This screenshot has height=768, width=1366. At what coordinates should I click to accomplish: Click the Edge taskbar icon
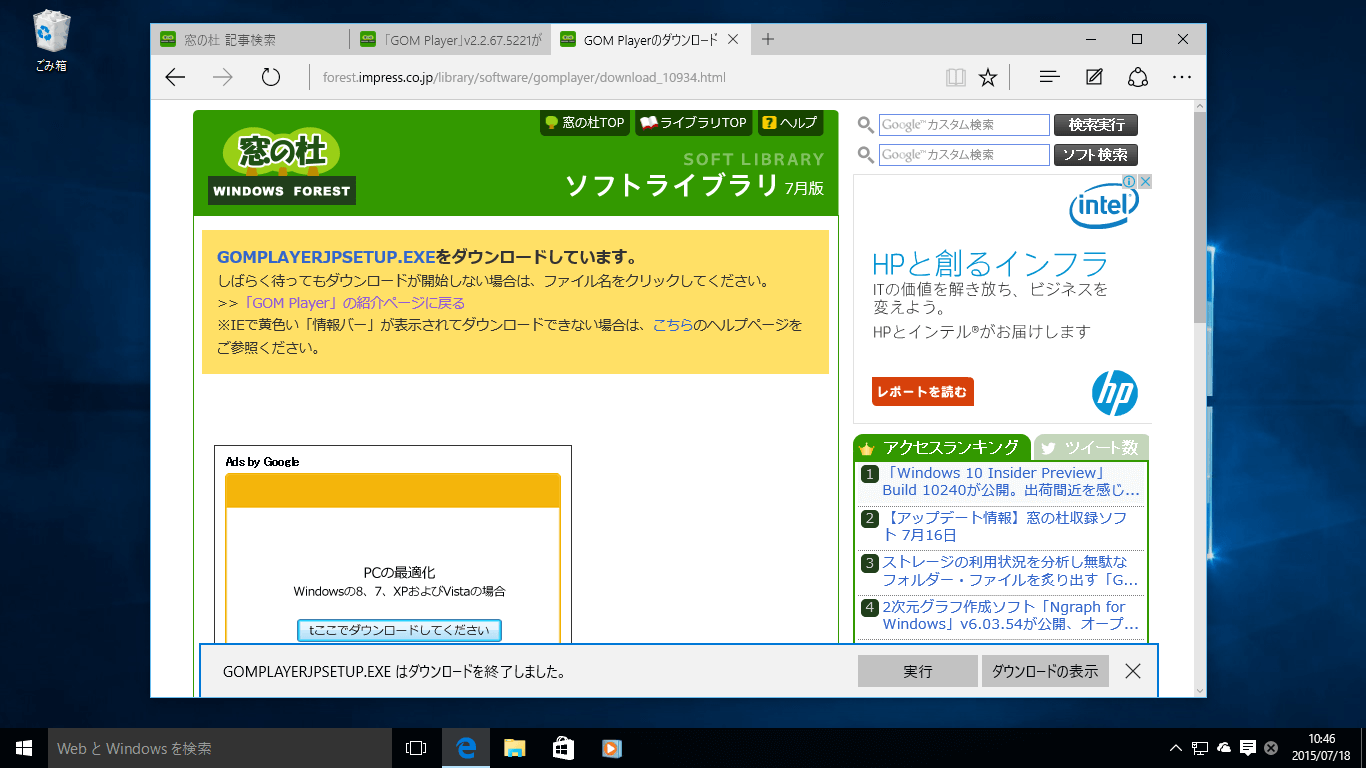point(465,748)
